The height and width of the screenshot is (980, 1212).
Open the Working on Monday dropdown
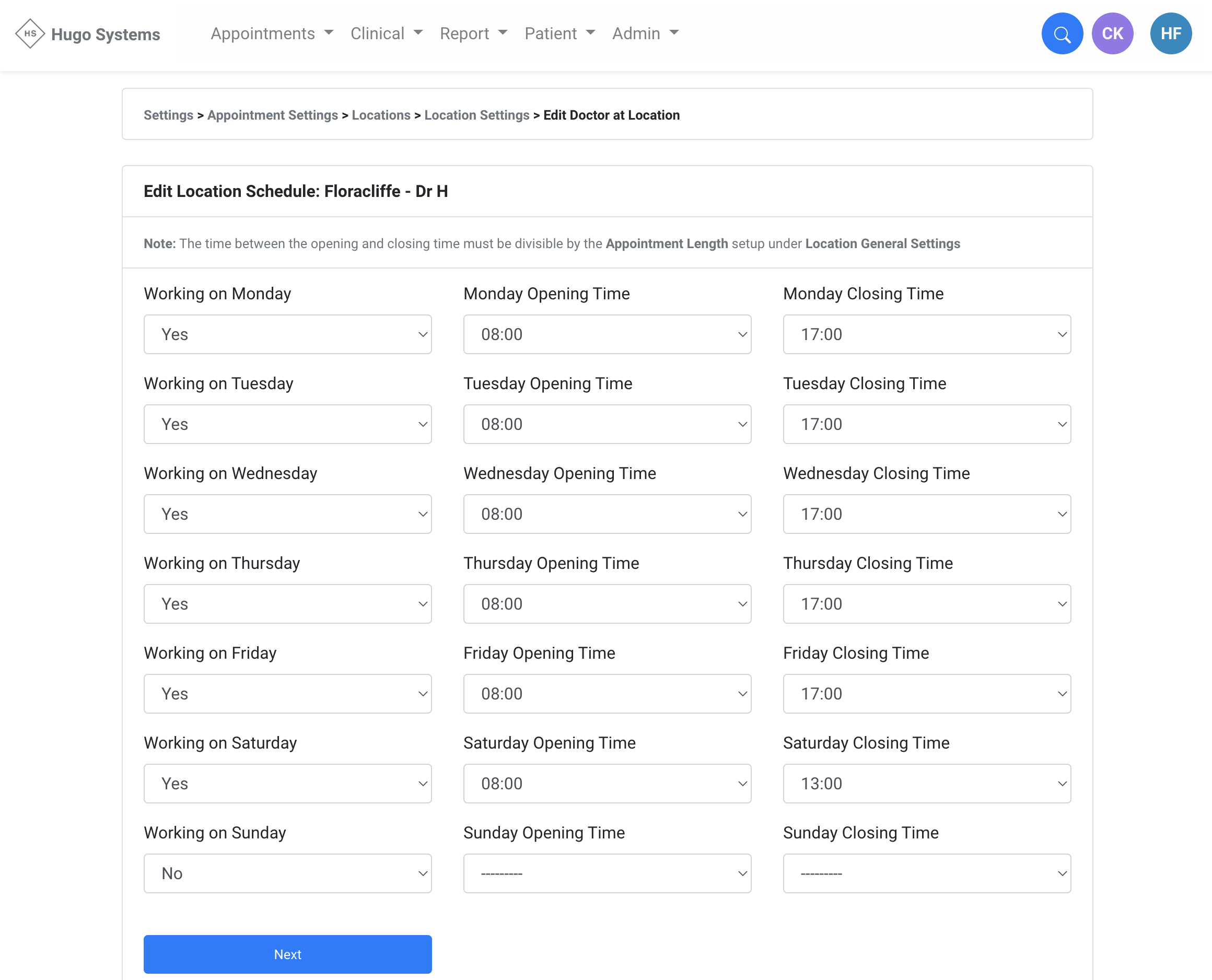coord(287,334)
